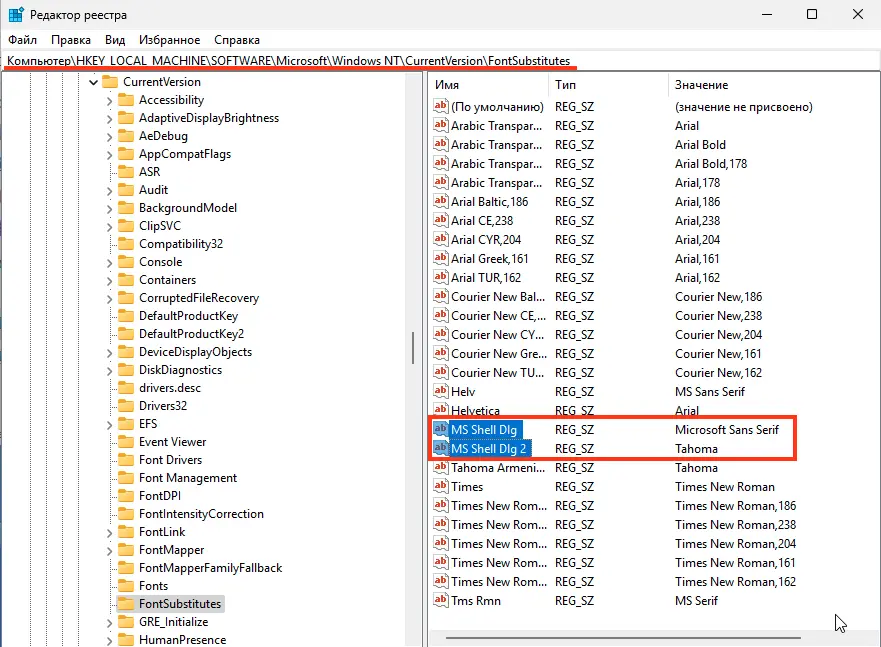This screenshot has height=647, width=881.
Task: Select the FontIntensityCorrection key
Action: (x=201, y=514)
